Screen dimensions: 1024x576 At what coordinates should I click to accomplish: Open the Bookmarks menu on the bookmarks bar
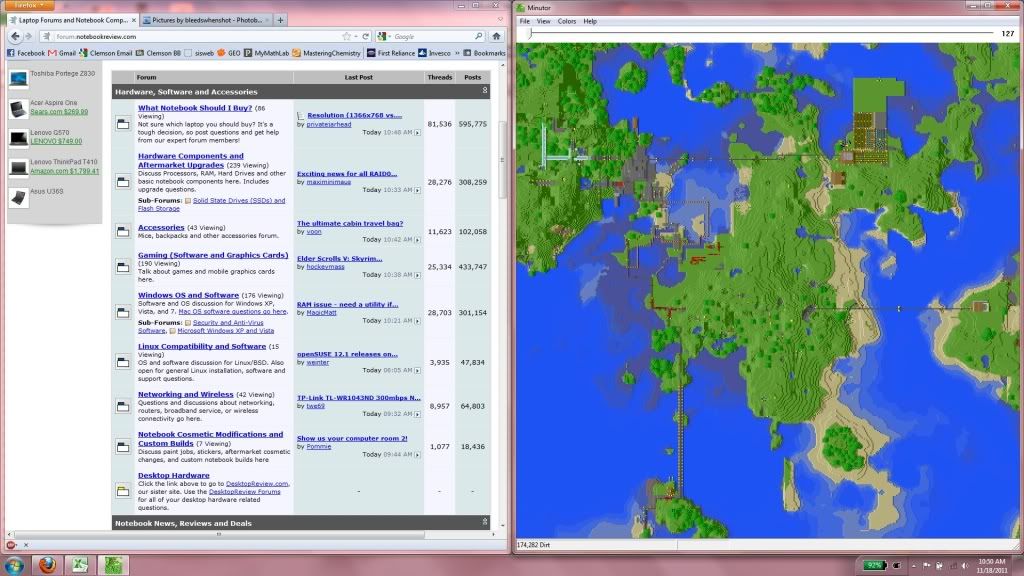pos(484,53)
